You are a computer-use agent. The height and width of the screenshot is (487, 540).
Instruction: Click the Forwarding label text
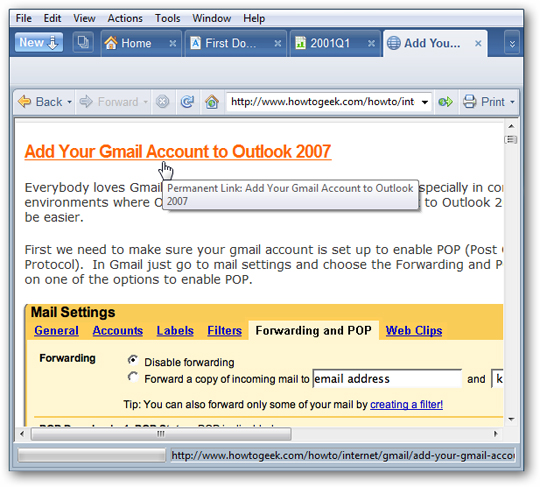[x=68, y=358]
